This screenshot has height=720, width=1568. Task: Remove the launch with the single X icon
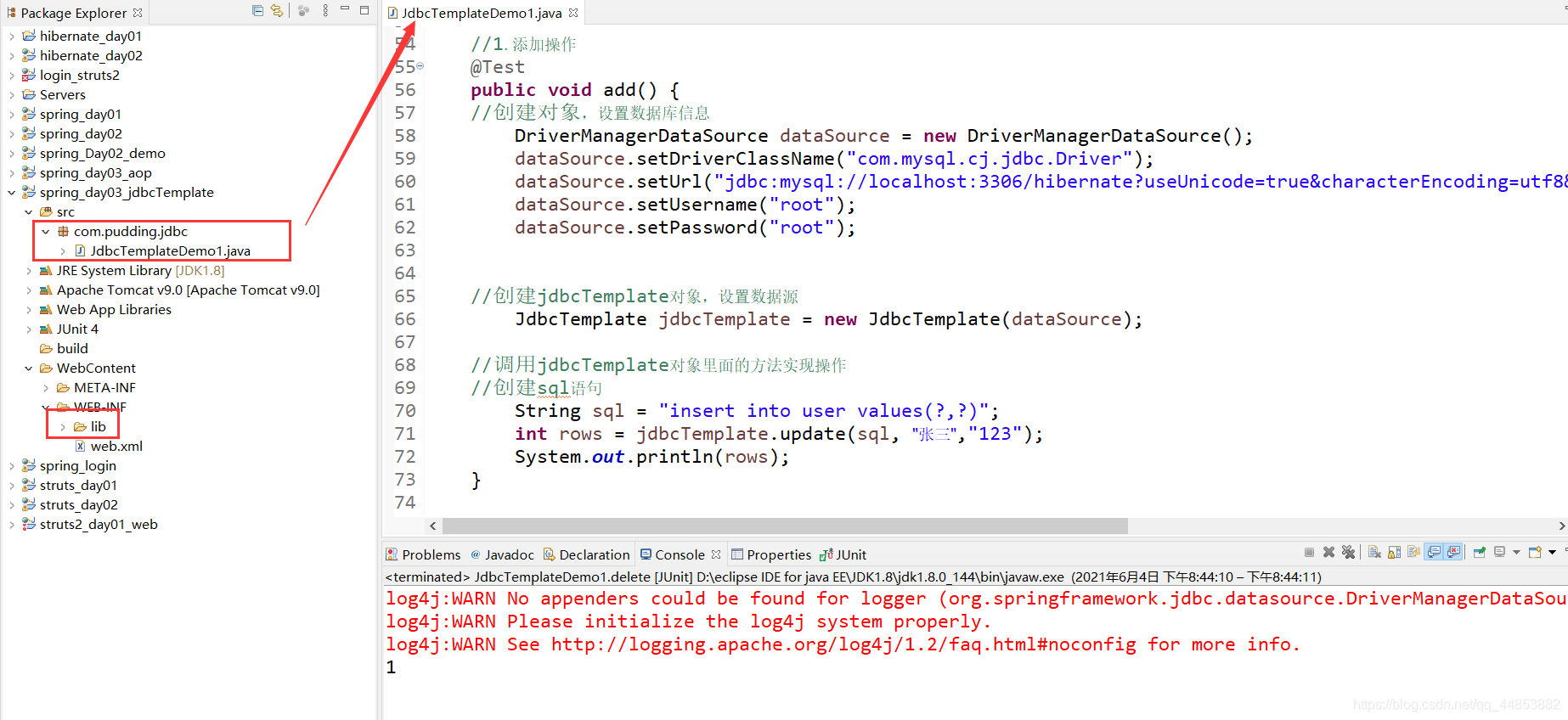(1328, 552)
